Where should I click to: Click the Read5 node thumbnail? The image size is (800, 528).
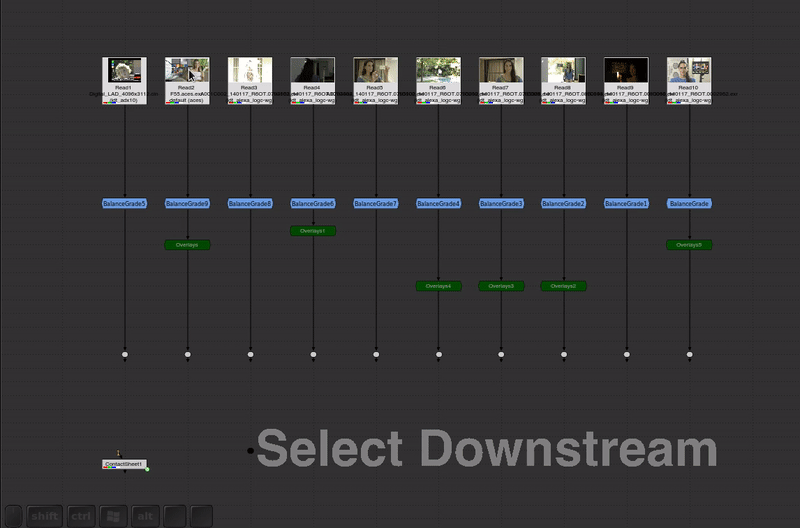click(x=375, y=71)
